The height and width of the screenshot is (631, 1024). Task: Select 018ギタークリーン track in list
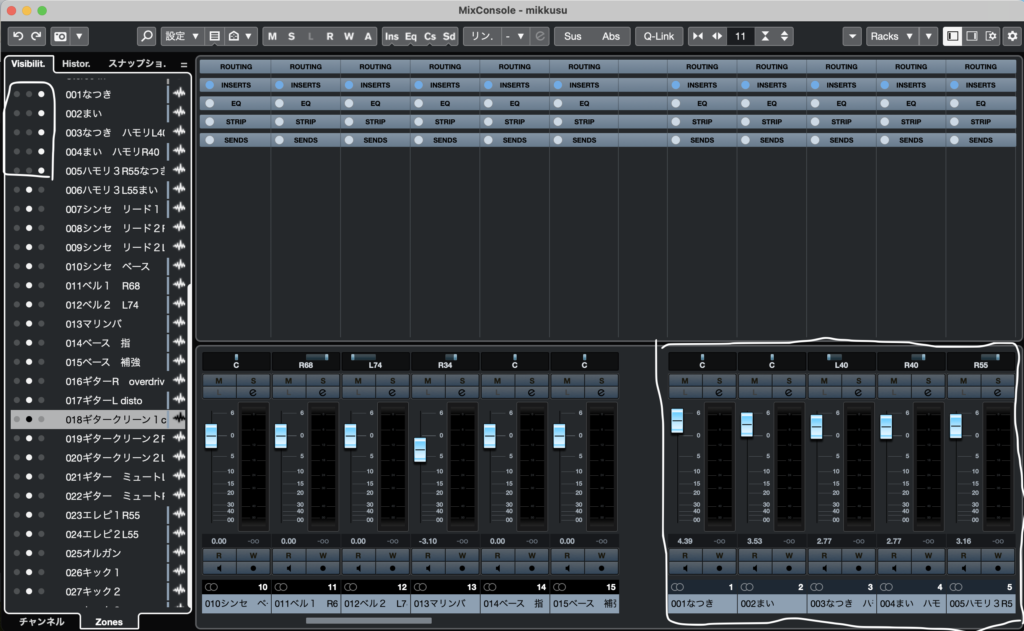tap(115, 419)
